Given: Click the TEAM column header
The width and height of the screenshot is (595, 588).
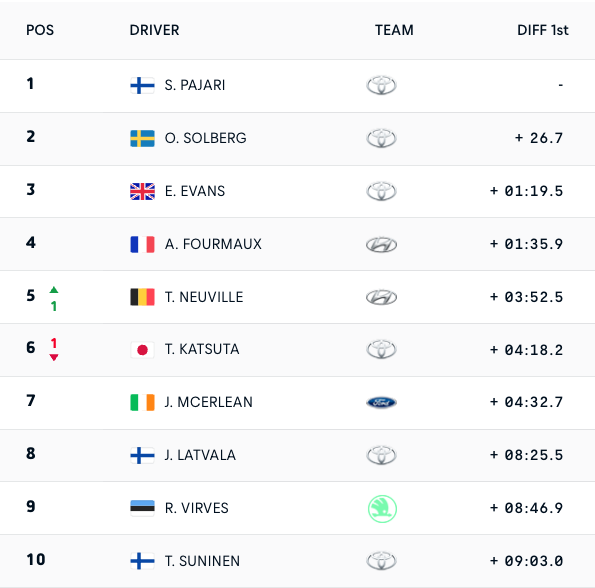Looking at the screenshot, I should point(394,30).
